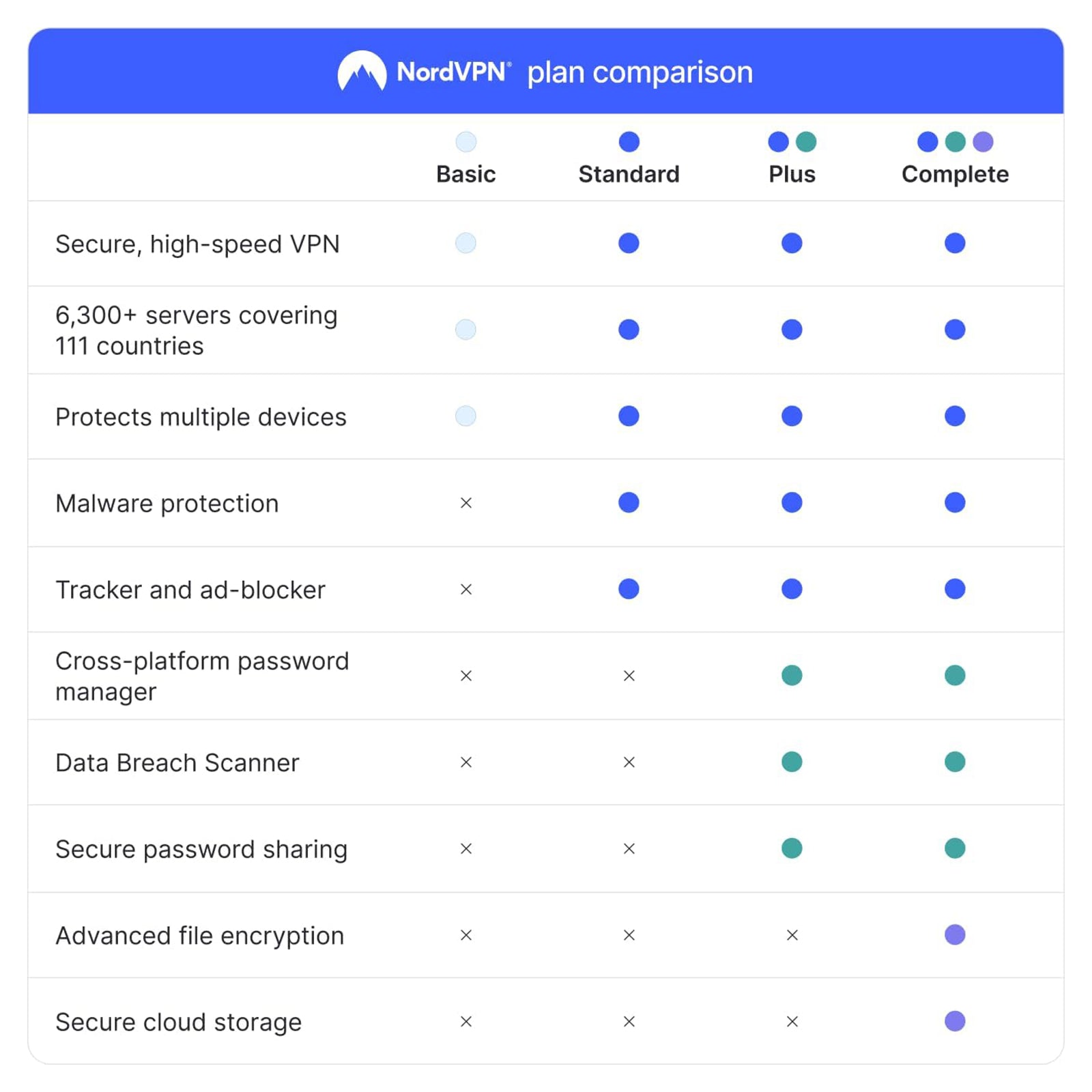
Task: Click the X for Secure cloud storage under Plus
Action: click(x=792, y=1022)
